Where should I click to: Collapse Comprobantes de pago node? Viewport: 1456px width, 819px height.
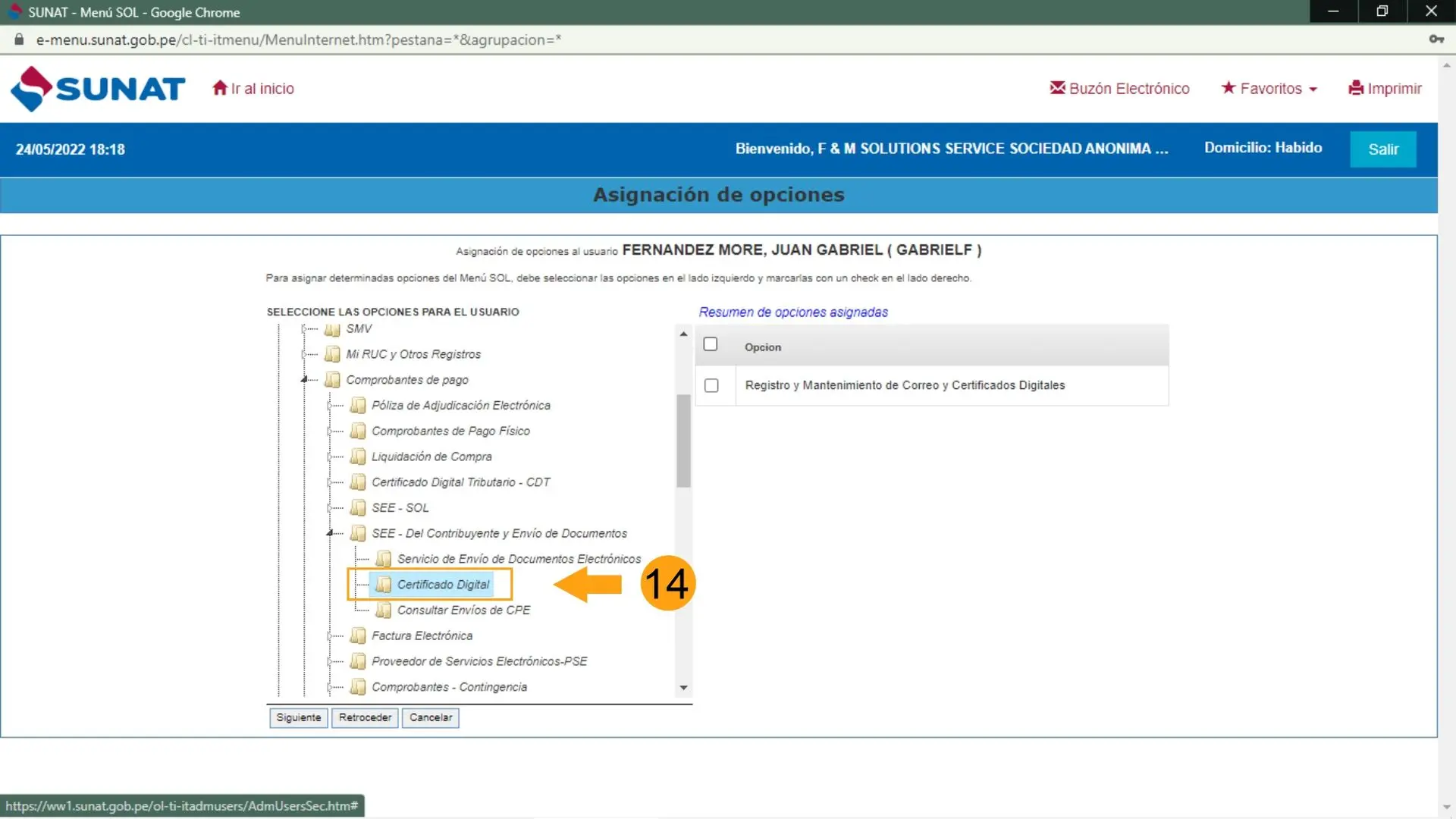tap(304, 379)
